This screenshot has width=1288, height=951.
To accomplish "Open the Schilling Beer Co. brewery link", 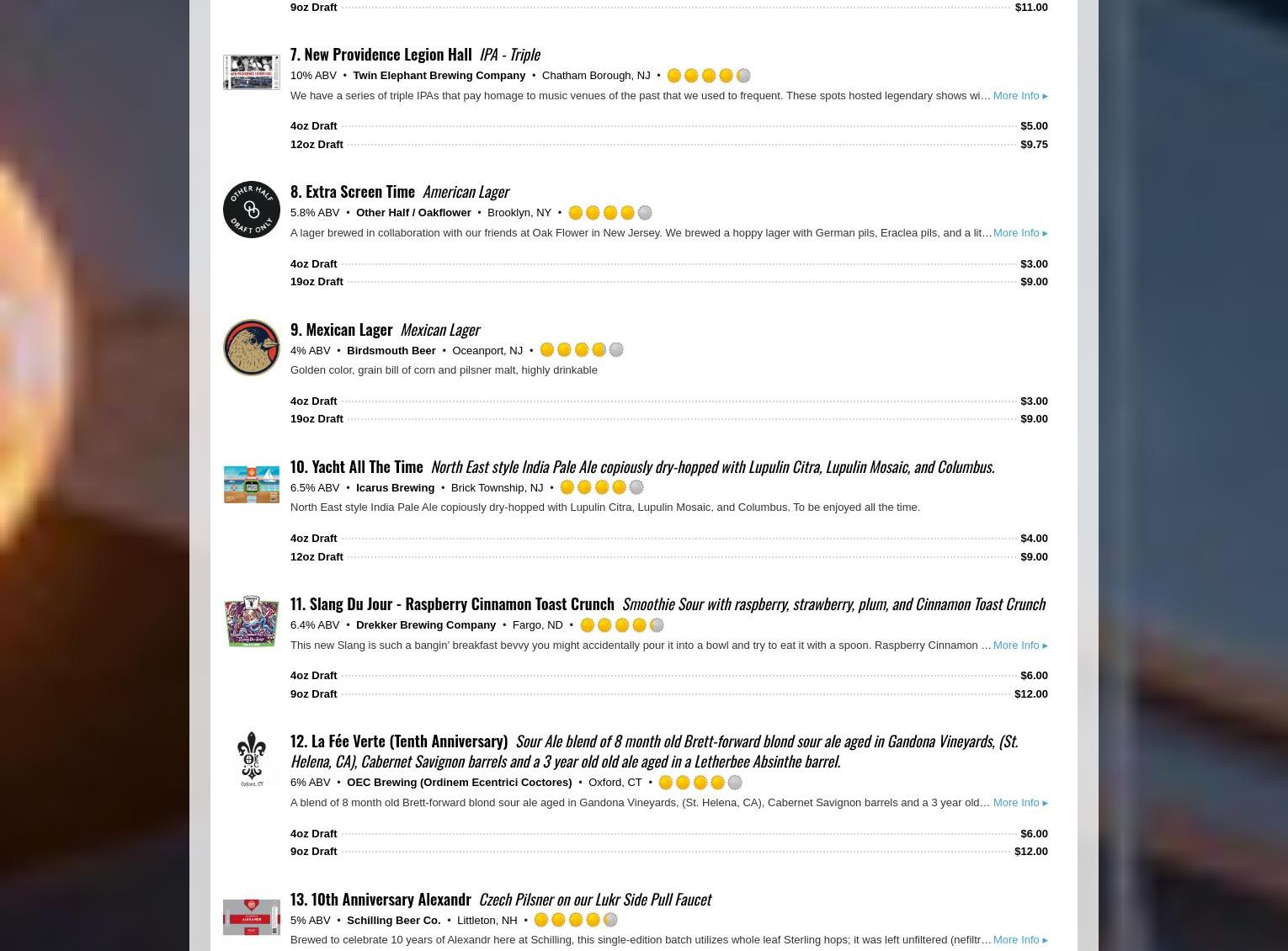I will [x=393, y=920].
